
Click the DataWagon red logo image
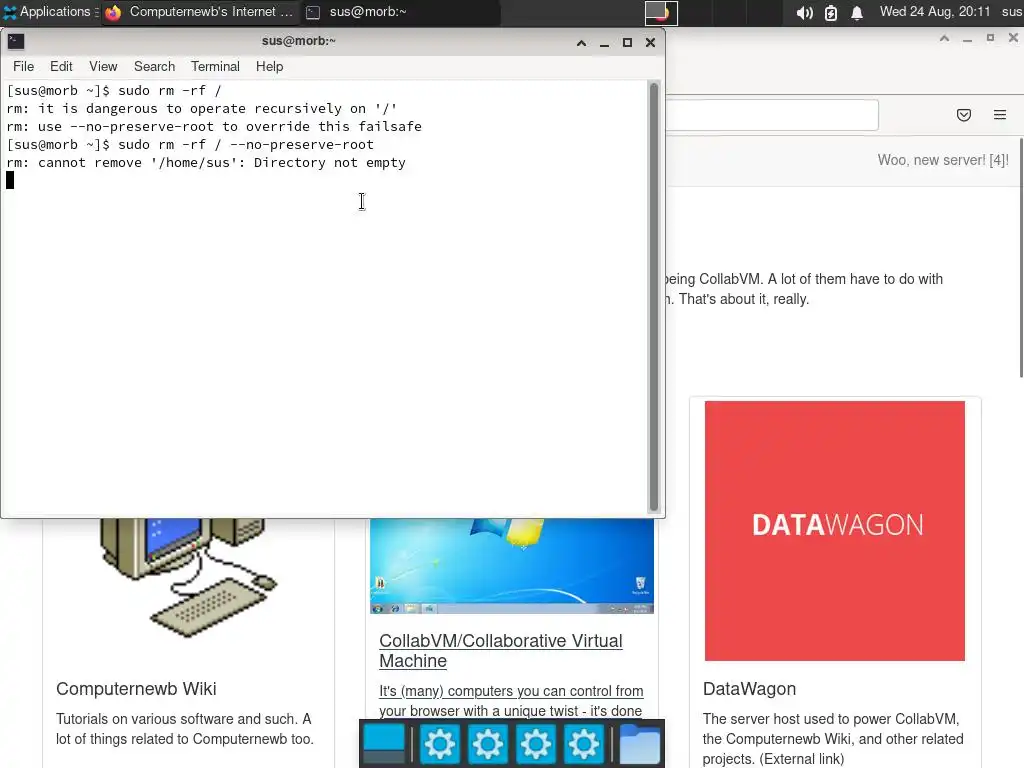pyautogui.click(x=835, y=531)
